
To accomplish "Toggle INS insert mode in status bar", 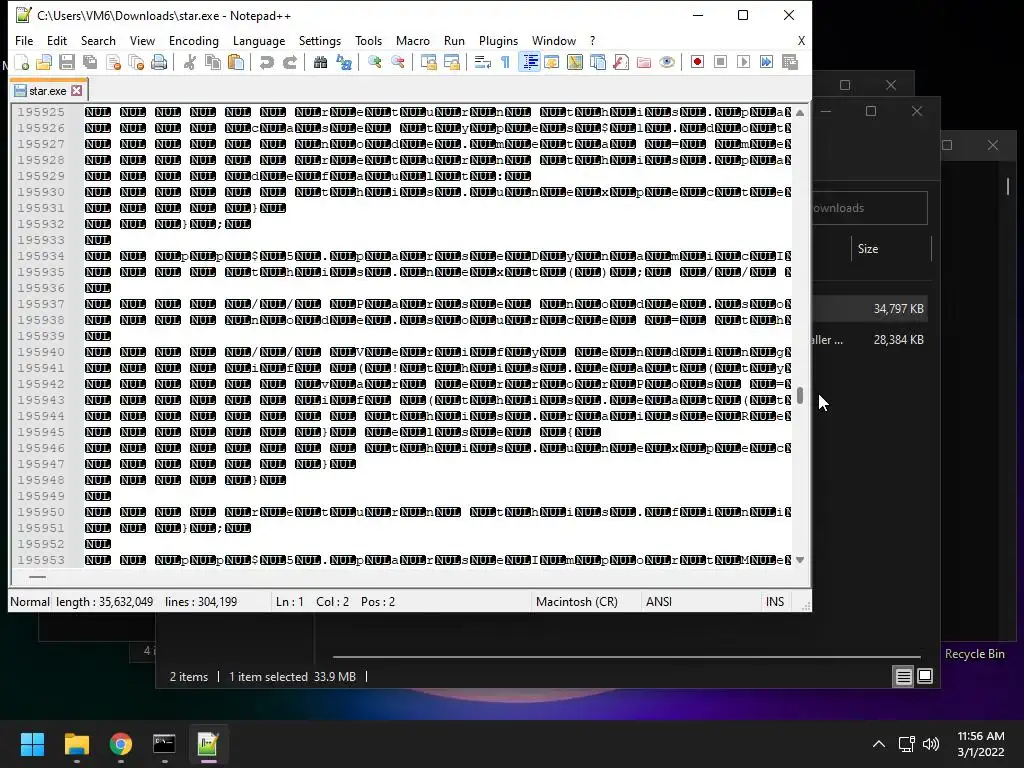I will click(775, 601).
